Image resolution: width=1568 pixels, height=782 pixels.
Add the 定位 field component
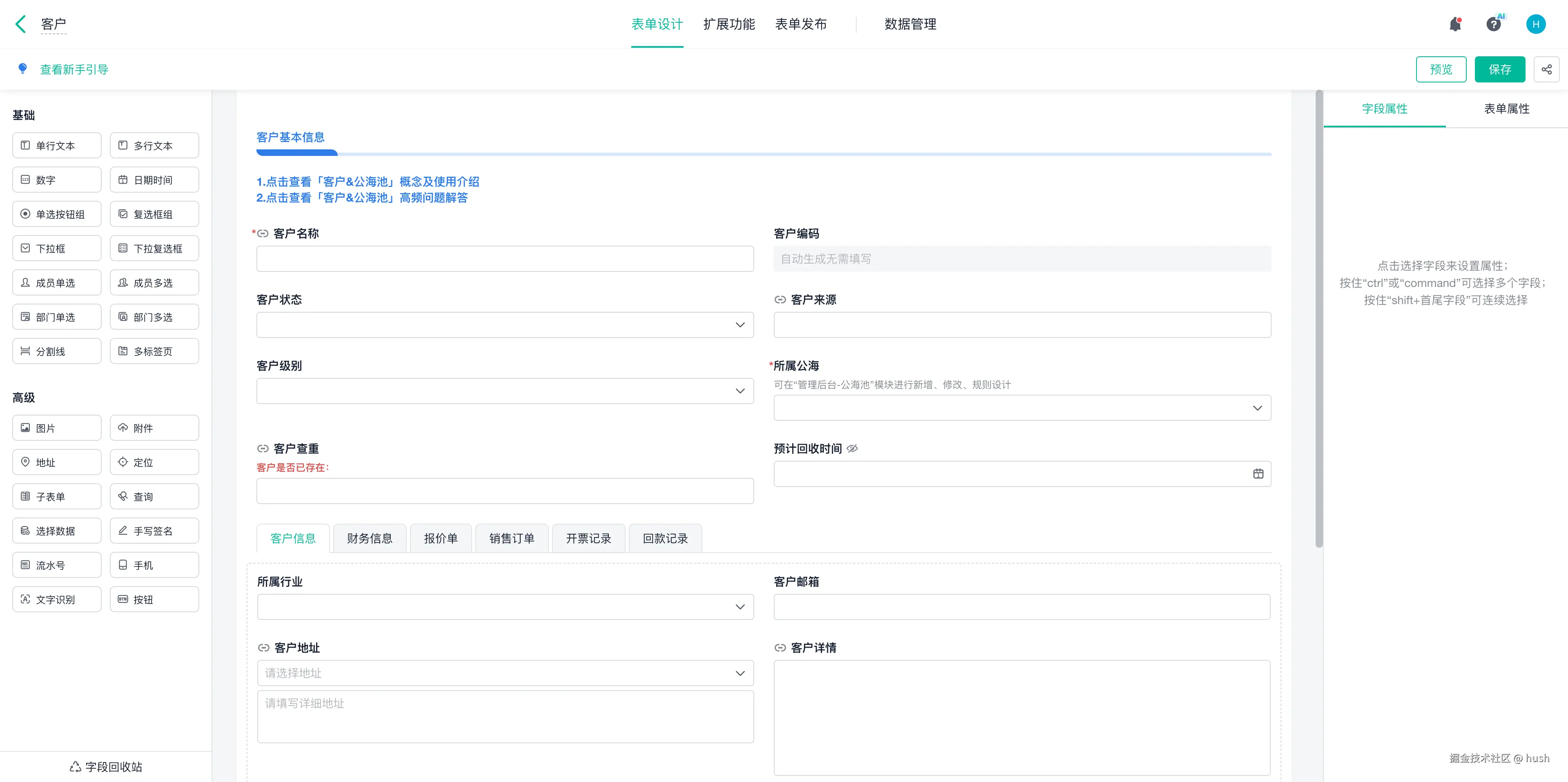(154, 462)
